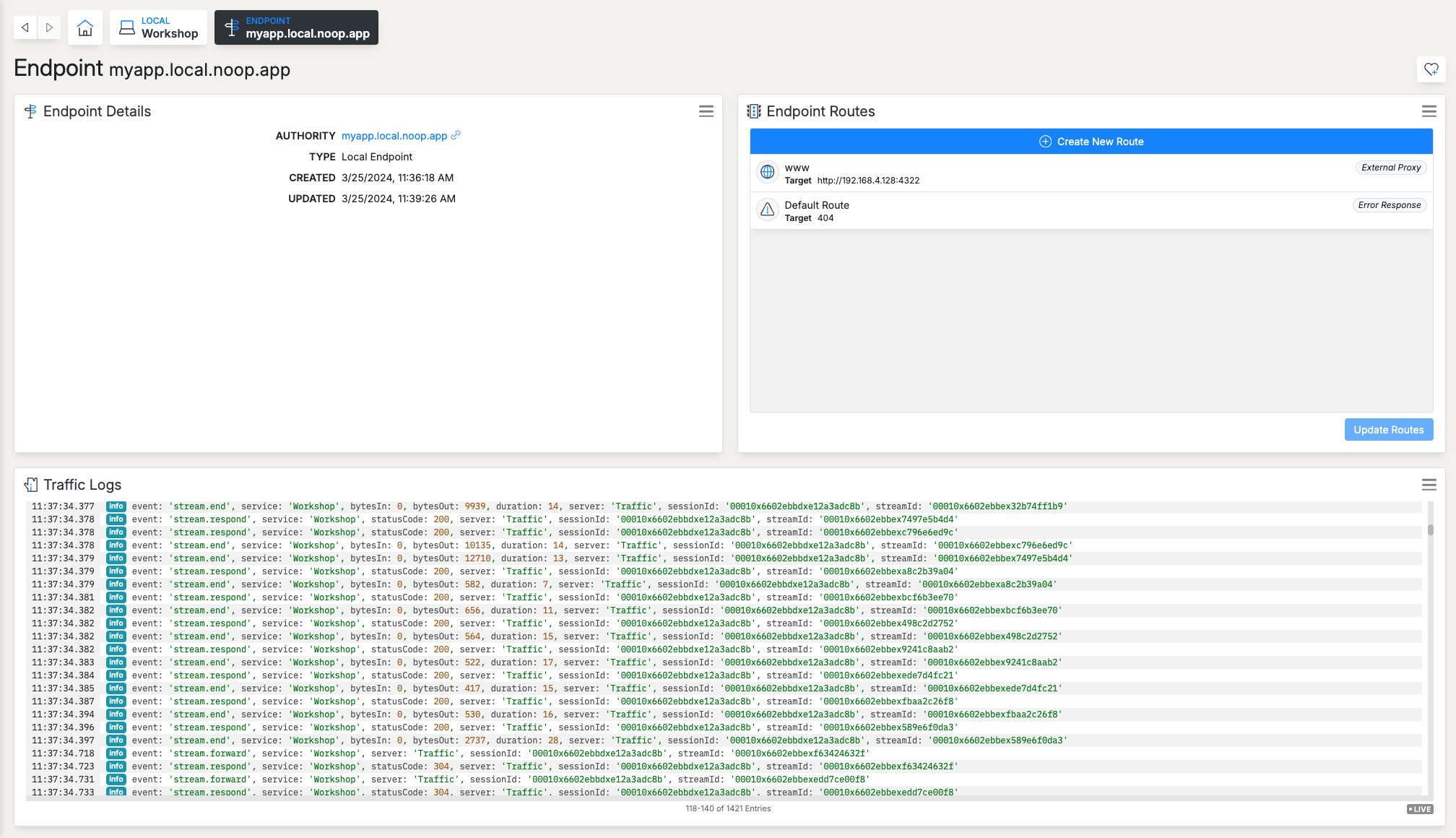Toggle the LIVE indicator on Traffic Logs
This screenshot has width=1456, height=838.
tap(1419, 809)
